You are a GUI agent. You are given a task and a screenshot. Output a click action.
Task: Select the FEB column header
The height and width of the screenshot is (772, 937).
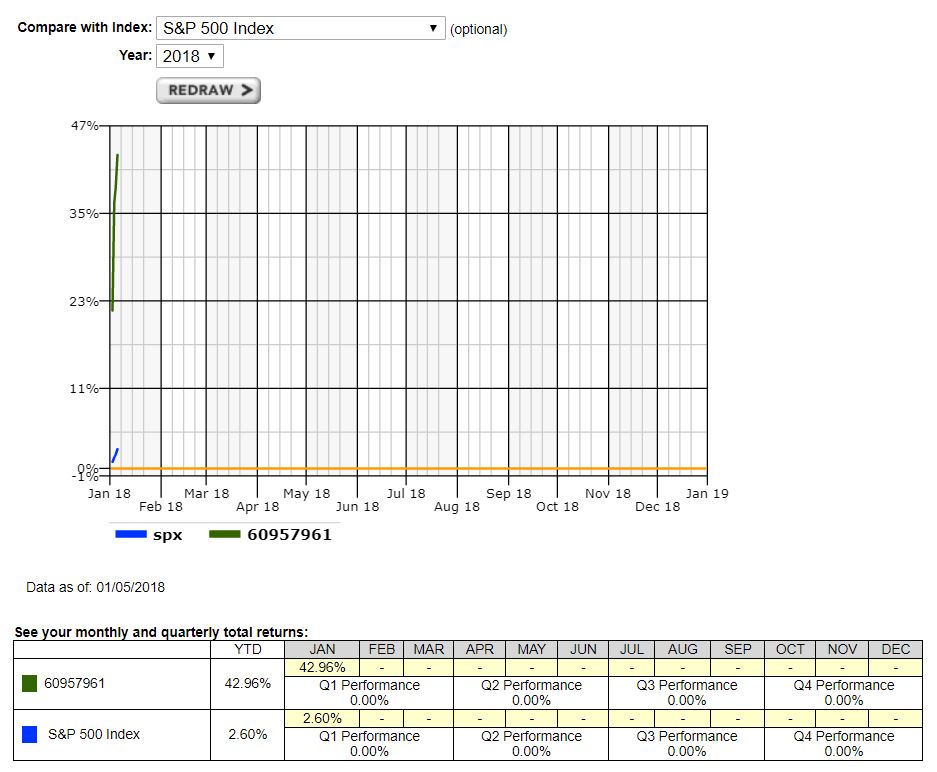point(381,650)
